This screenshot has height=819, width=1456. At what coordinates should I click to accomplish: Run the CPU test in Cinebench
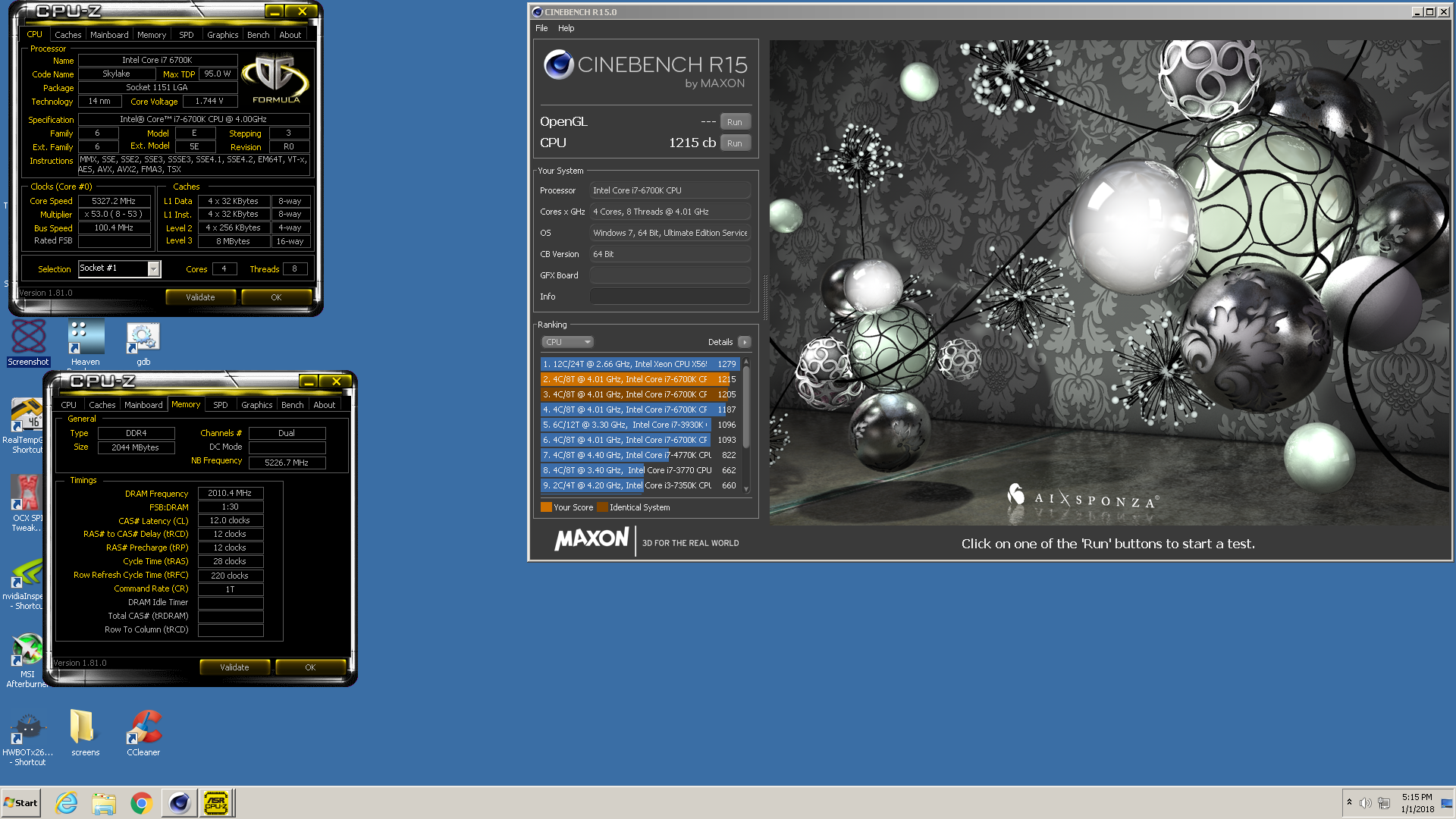735,143
